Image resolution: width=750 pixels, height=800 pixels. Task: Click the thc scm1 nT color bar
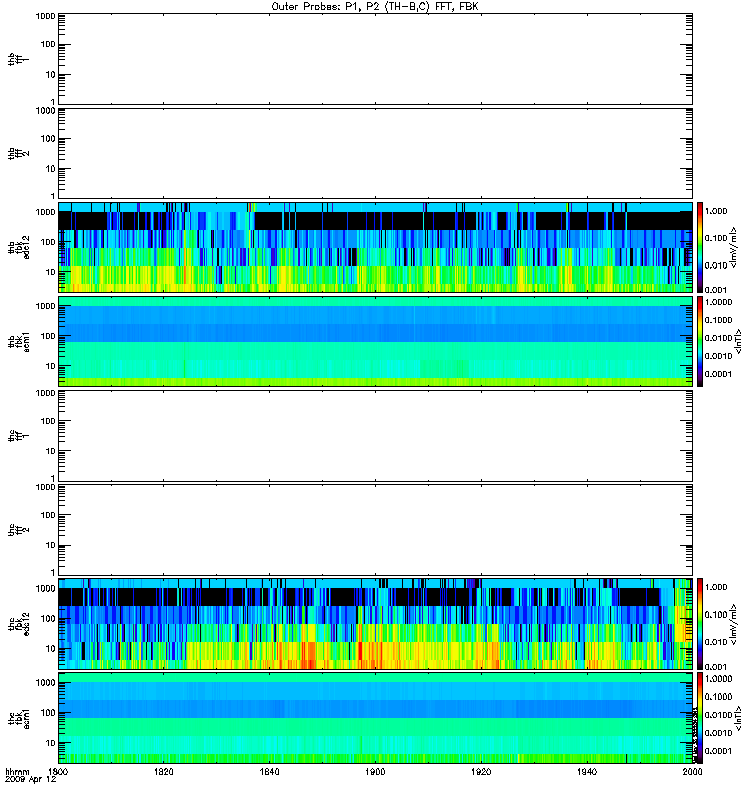[x=700, y=718]
